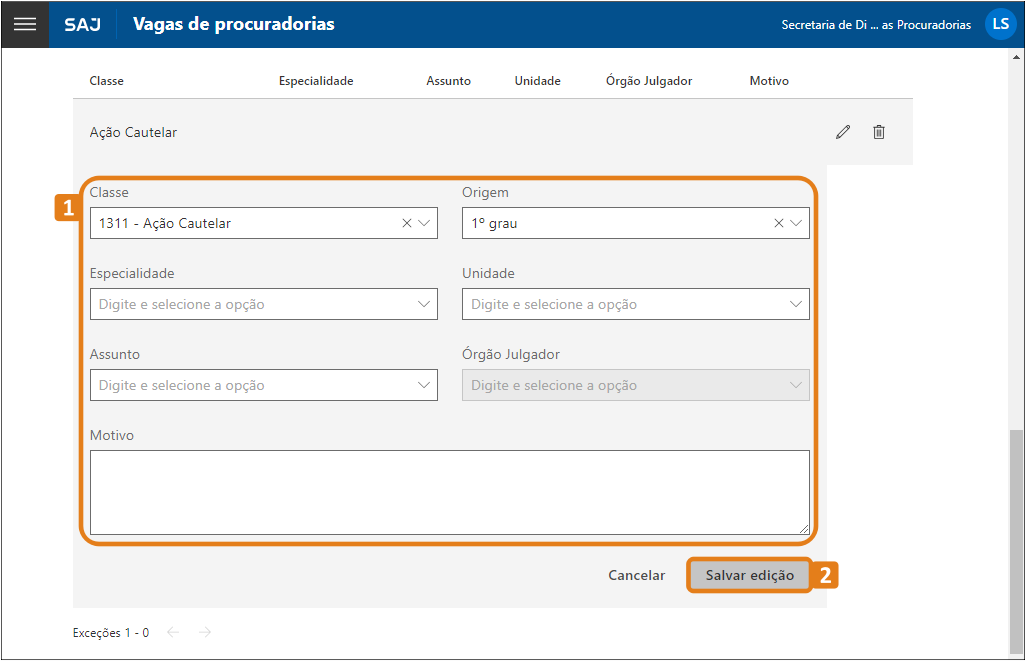Save changes with Salvar edição

(749, 575)
